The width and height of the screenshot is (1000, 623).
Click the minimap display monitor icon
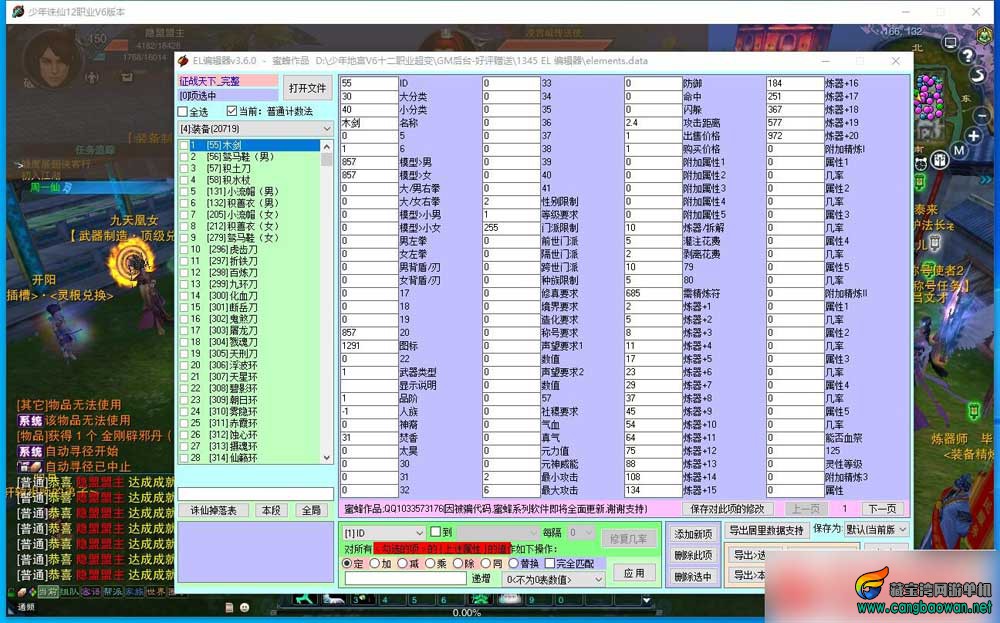point(950,43)
